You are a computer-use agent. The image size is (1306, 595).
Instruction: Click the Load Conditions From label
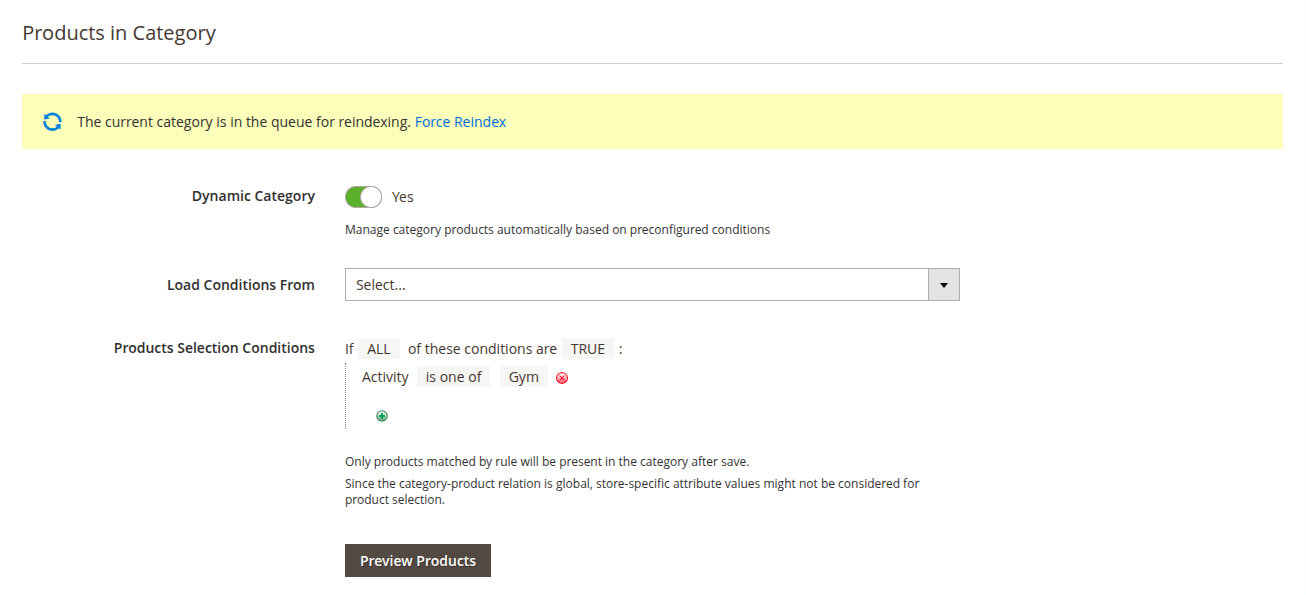point(240,285)
